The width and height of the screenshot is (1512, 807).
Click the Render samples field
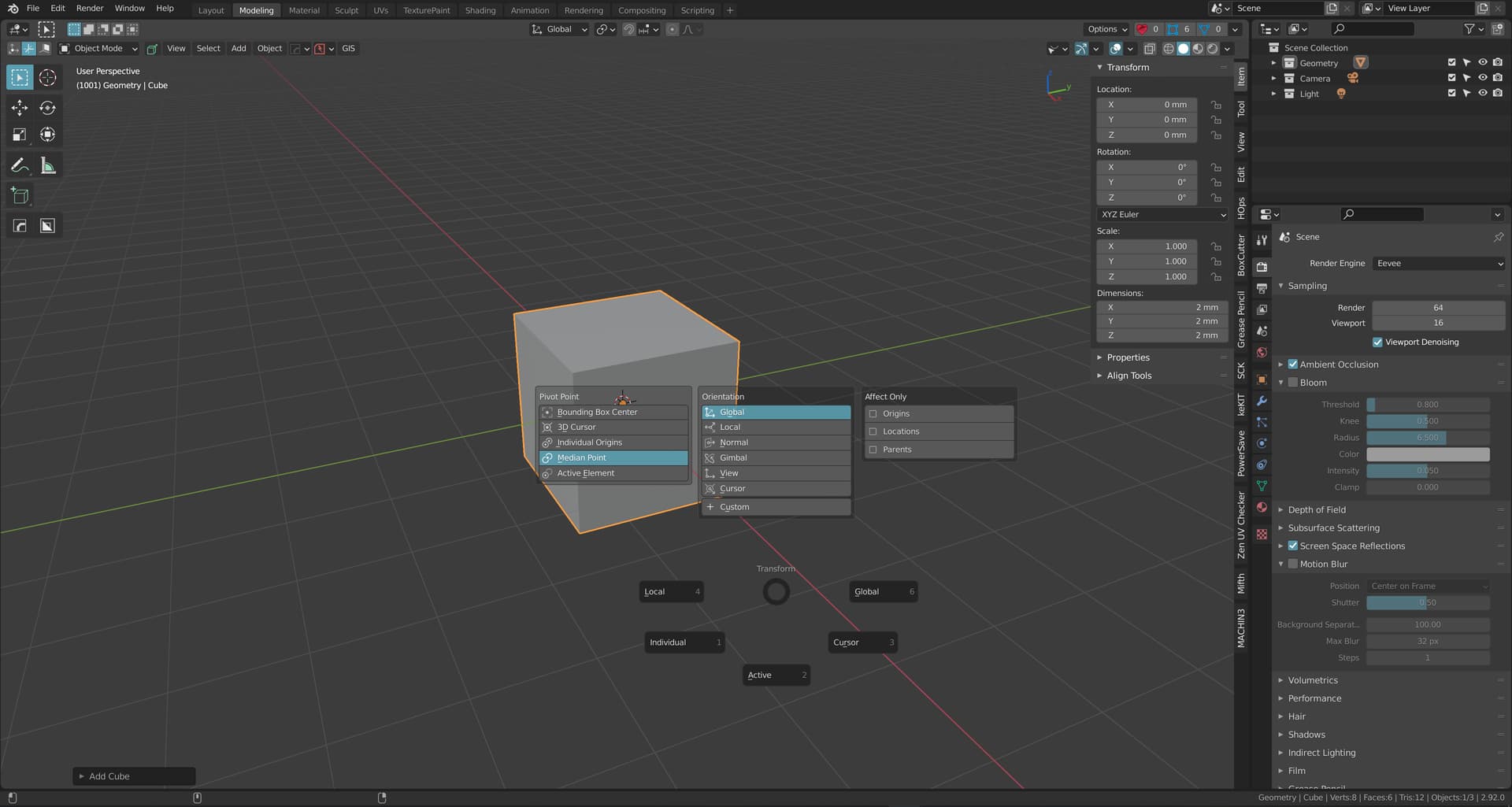[1437, 308]
